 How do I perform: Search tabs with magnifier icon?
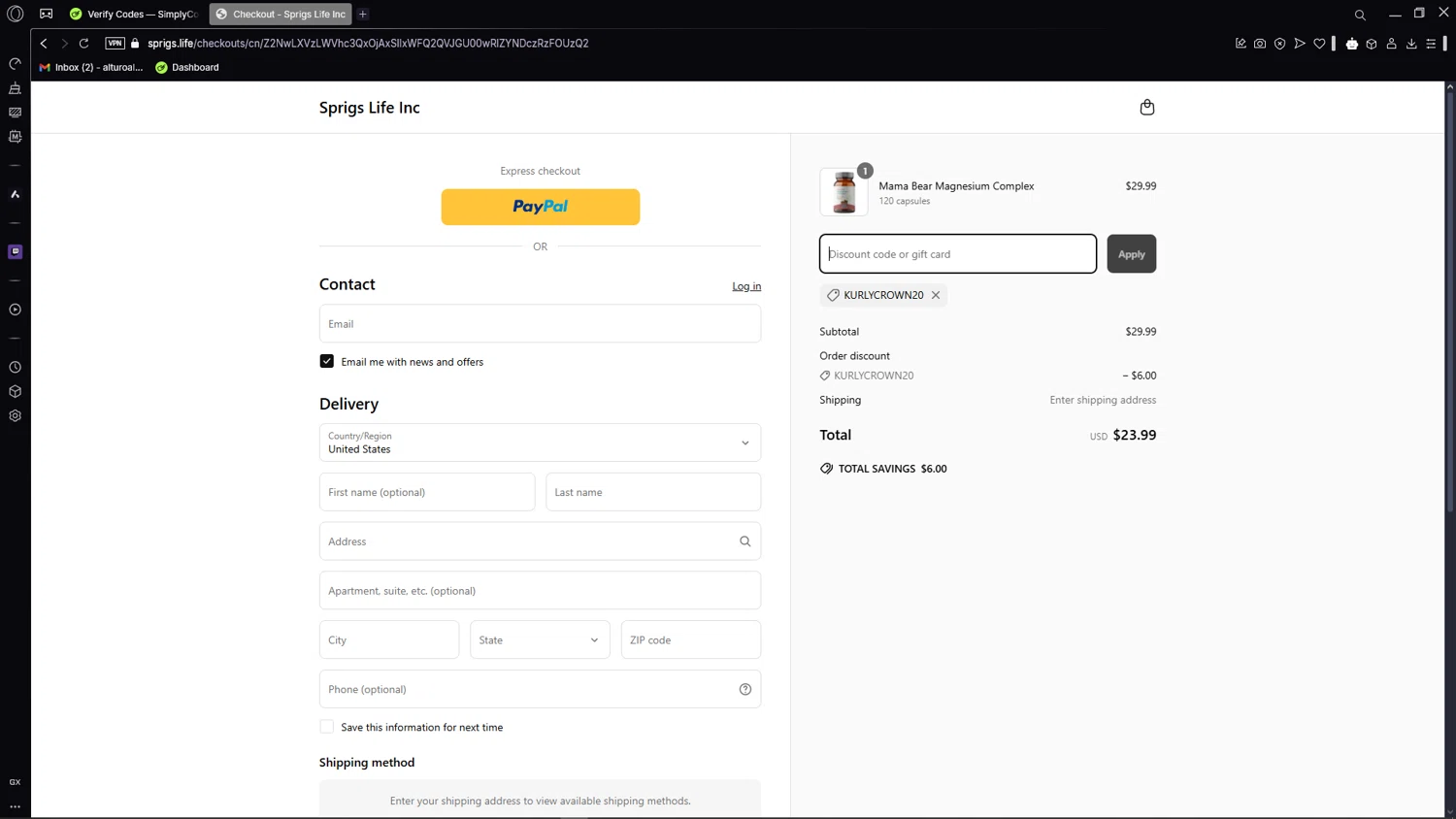[1360, 15]
